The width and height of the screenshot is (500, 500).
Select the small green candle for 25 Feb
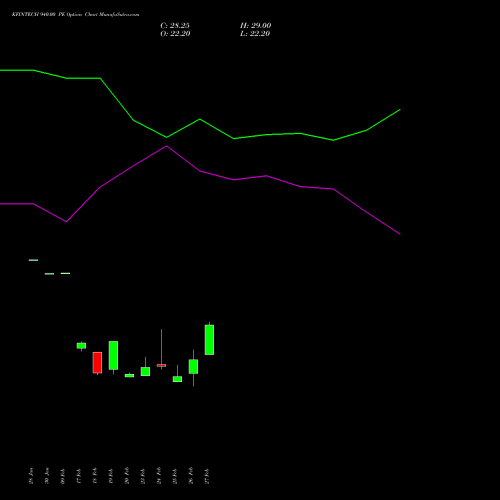point(177,379)
